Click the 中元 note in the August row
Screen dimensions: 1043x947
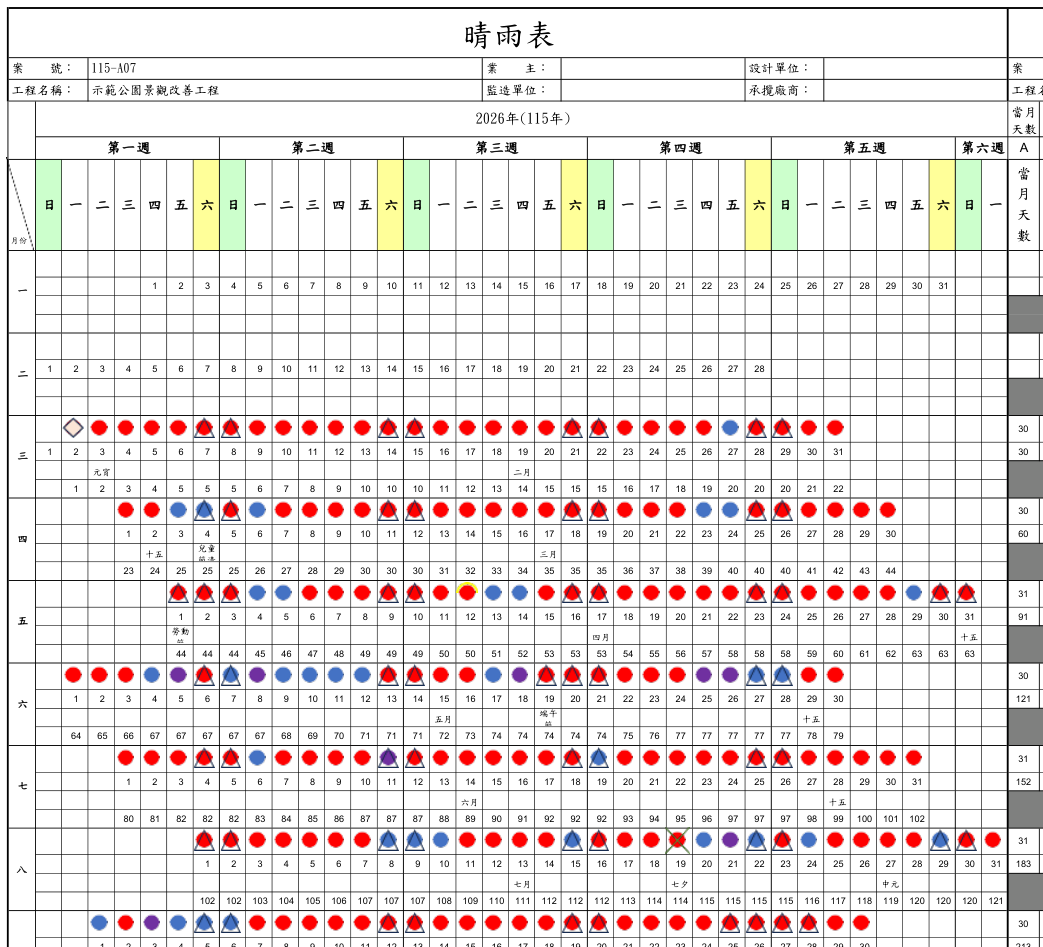[891, 884]
